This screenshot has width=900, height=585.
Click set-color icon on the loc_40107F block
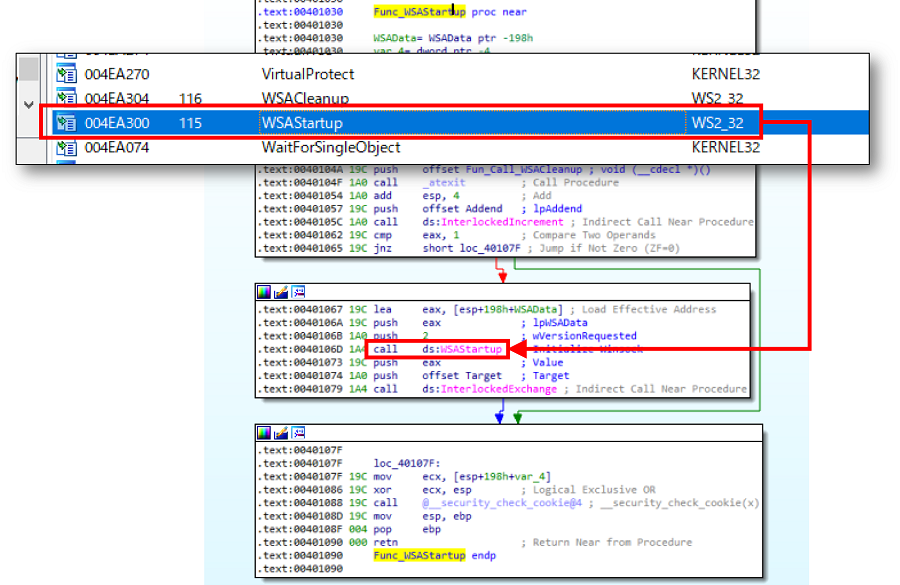(x=264, y=432)
